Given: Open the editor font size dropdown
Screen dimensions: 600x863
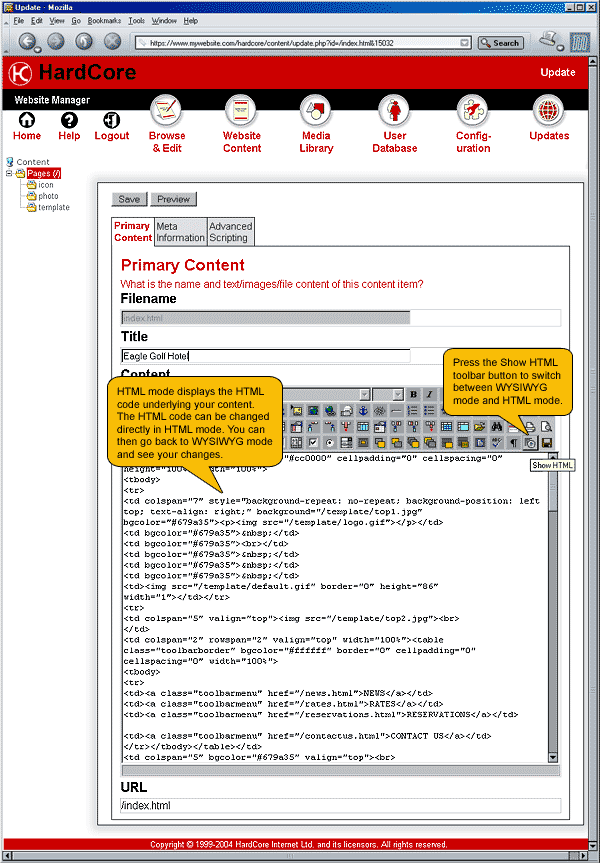Looking at the screenshot, I should [398, 394].
